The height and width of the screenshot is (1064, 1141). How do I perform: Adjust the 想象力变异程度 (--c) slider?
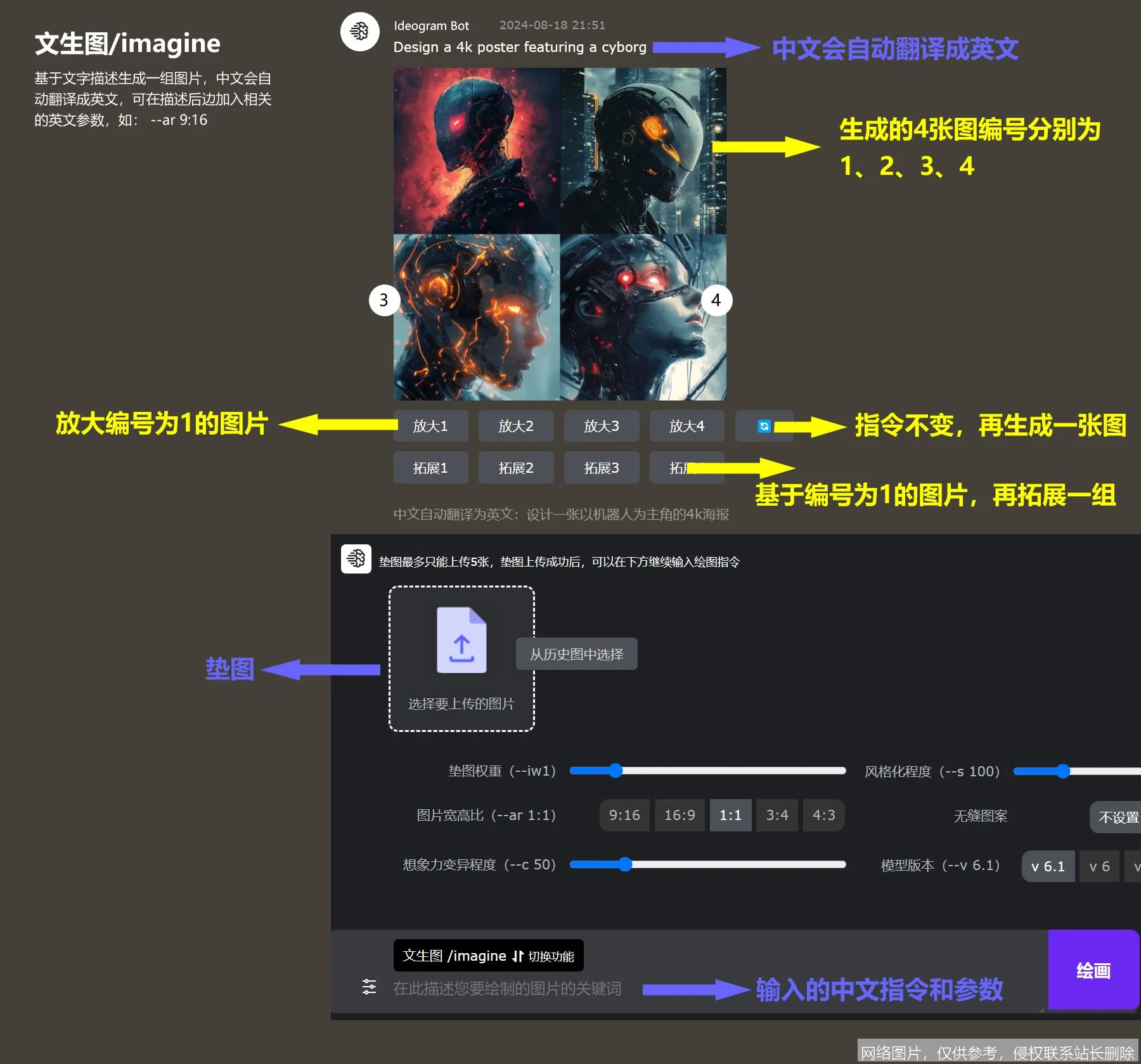pyautogui.click(x=707, y=864)
